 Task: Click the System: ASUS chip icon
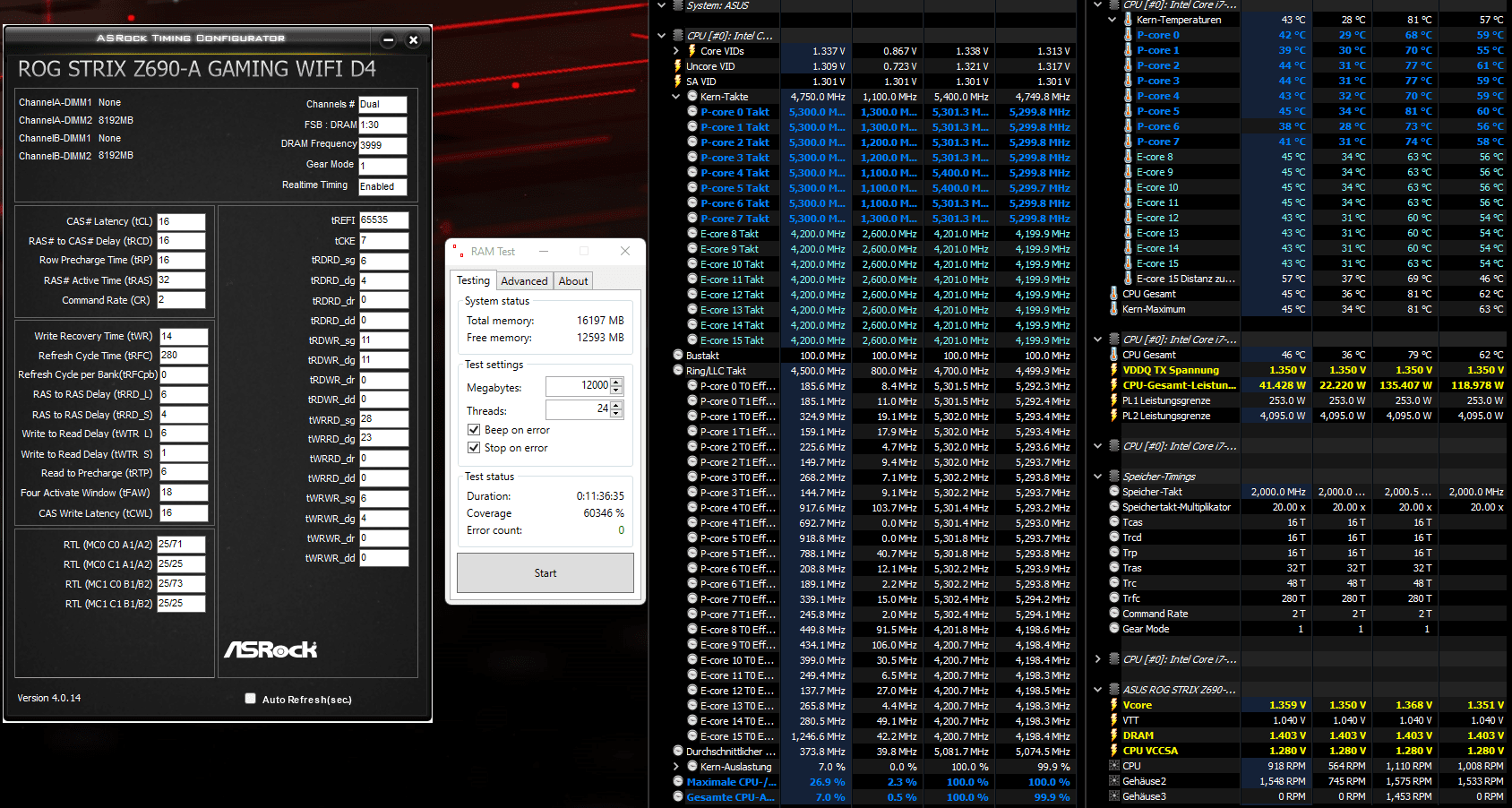(678, 5)
